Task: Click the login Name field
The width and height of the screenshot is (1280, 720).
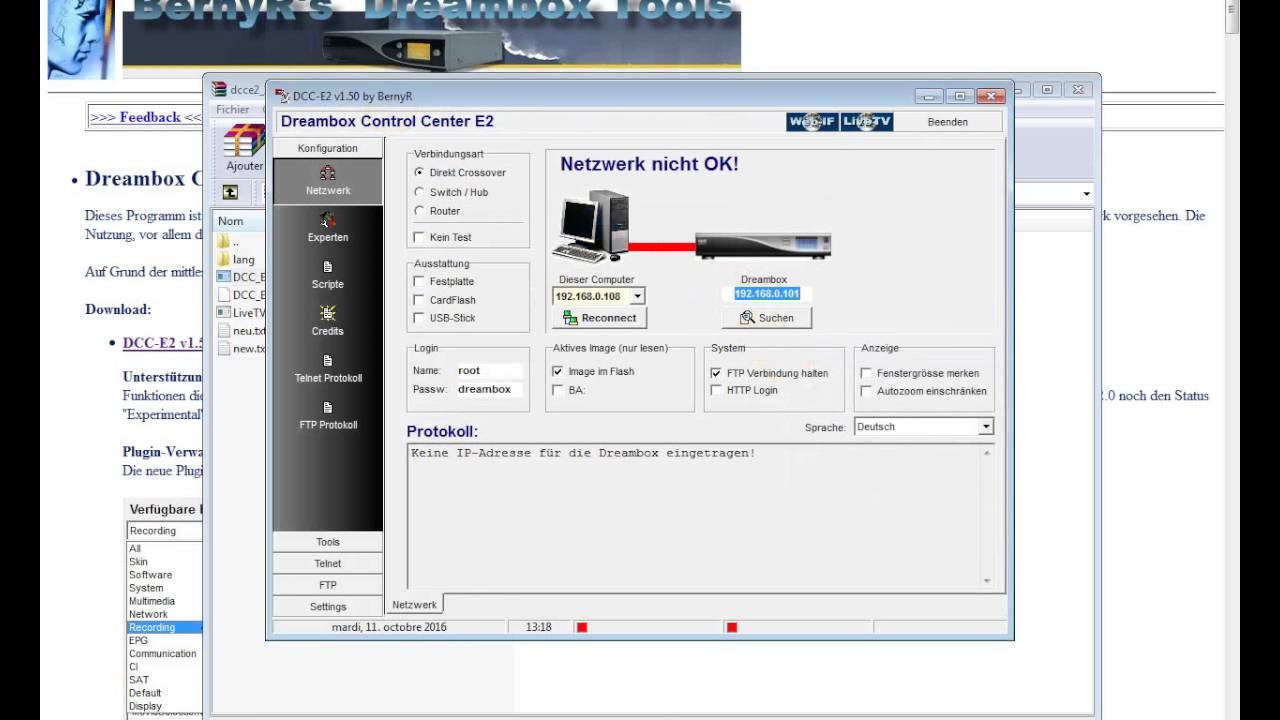Action: coord(489,371)
